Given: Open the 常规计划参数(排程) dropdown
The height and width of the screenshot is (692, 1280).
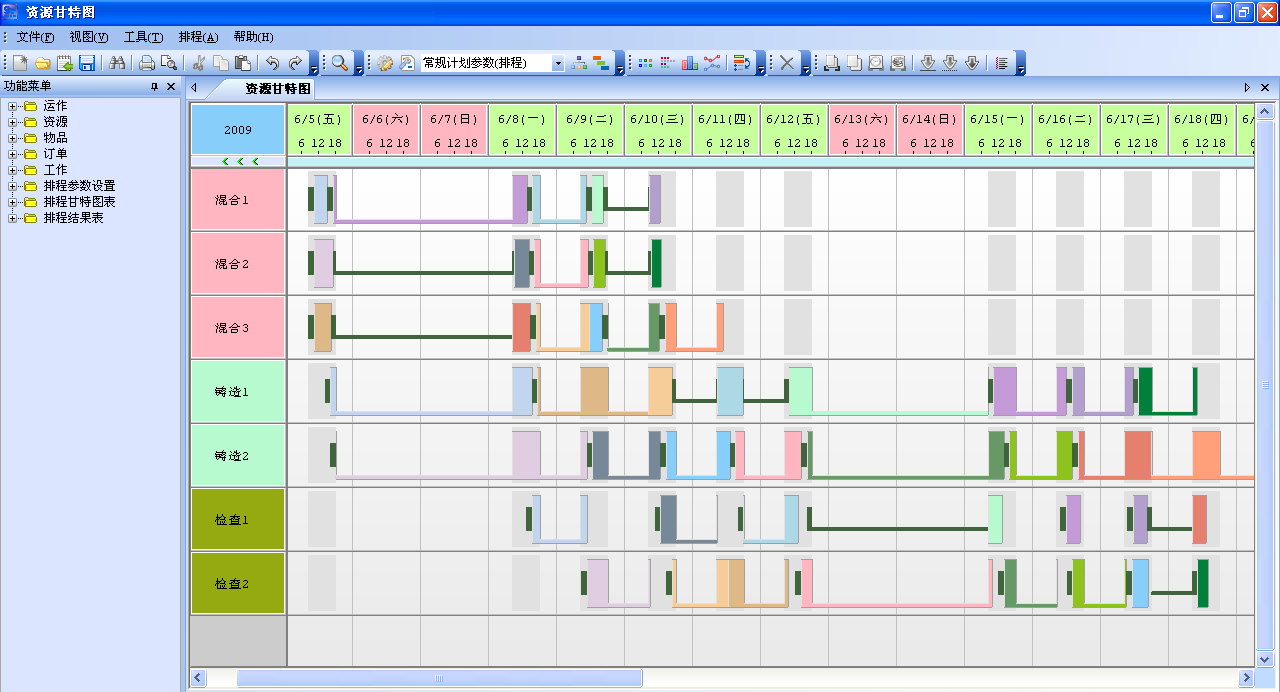Looking at the screenshot, I should [x=558, y=63].
